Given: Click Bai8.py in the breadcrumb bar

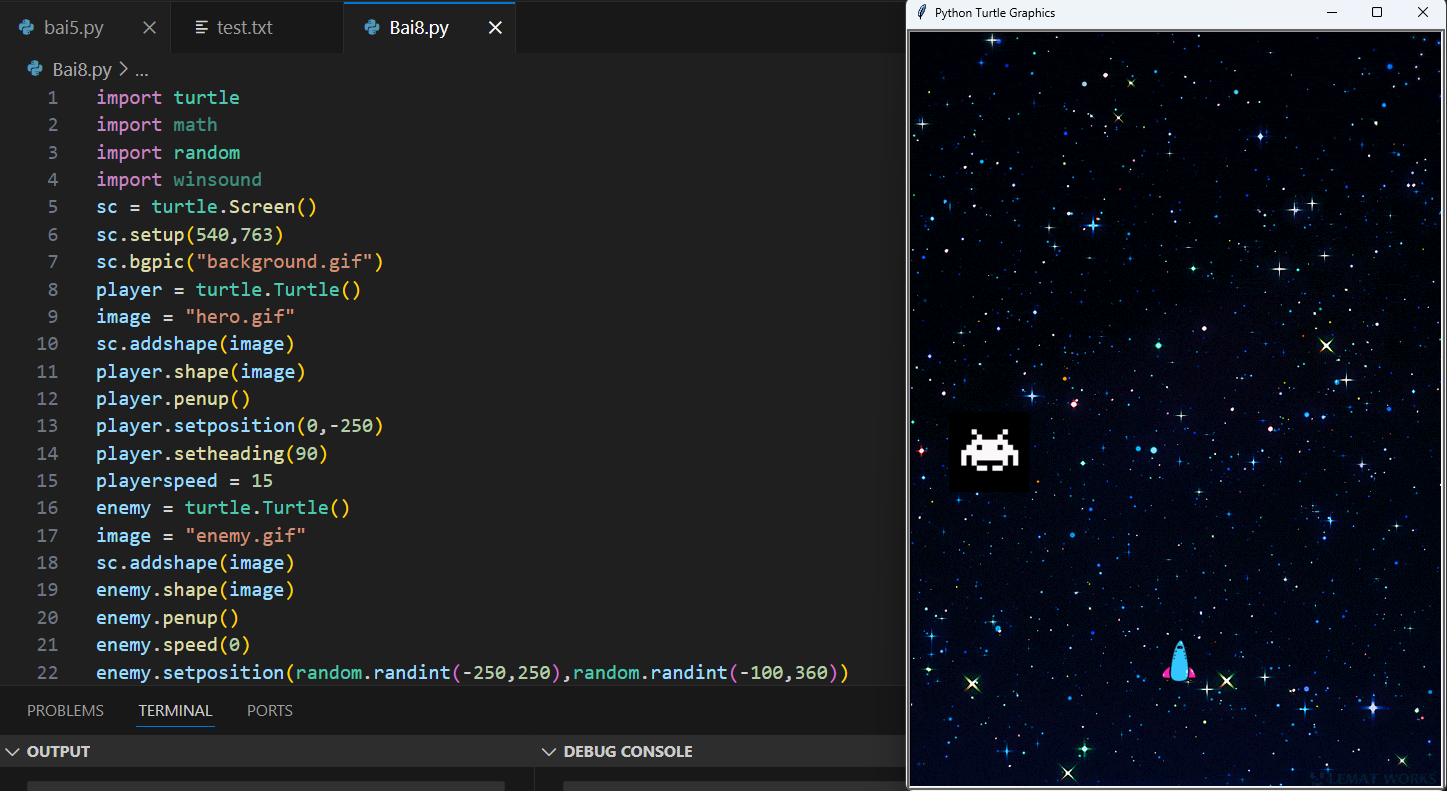Looking at the screenshot, I should click(x=82, y=70).
